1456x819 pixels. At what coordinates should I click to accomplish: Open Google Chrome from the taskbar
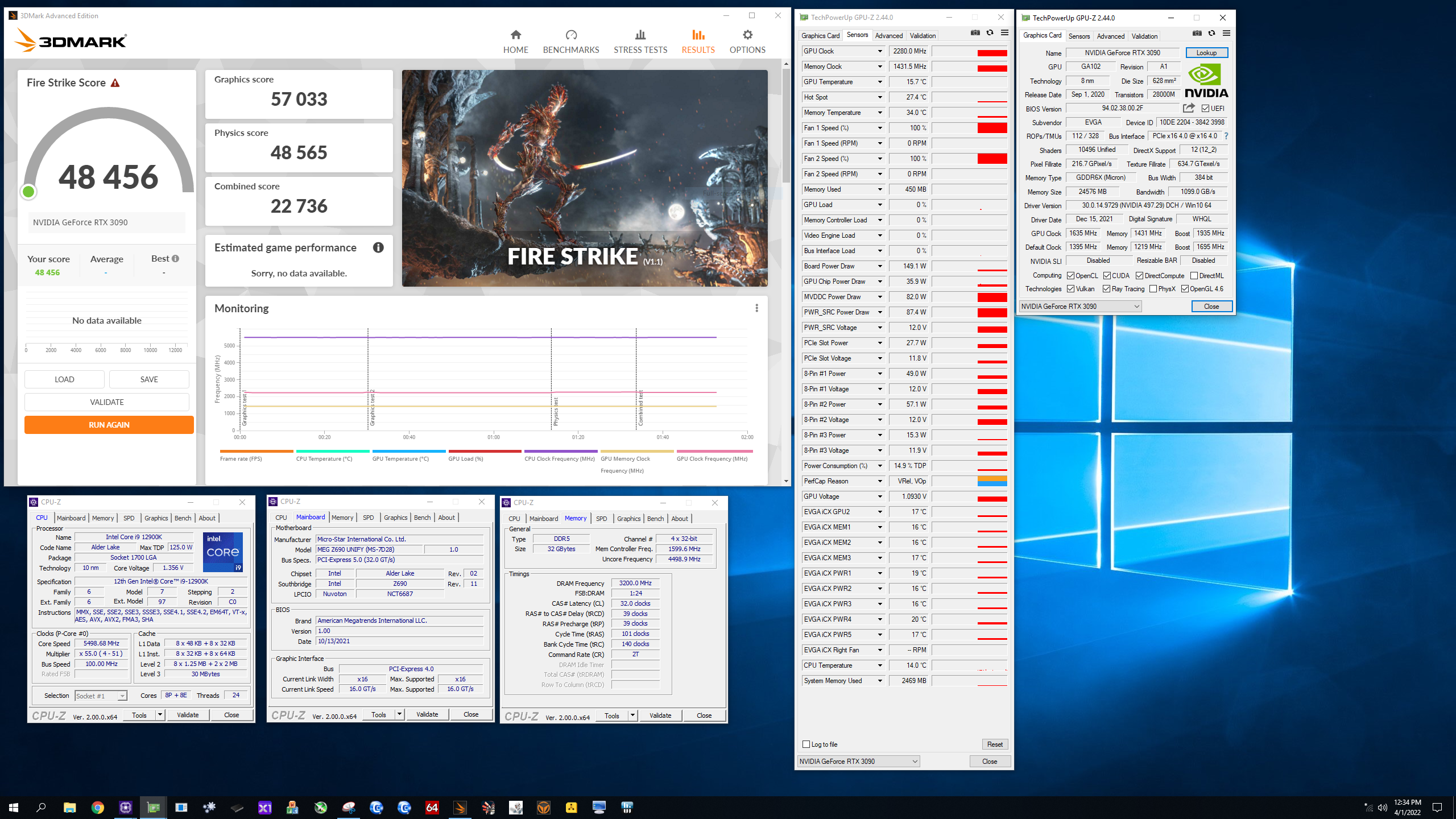pos(98,807)
